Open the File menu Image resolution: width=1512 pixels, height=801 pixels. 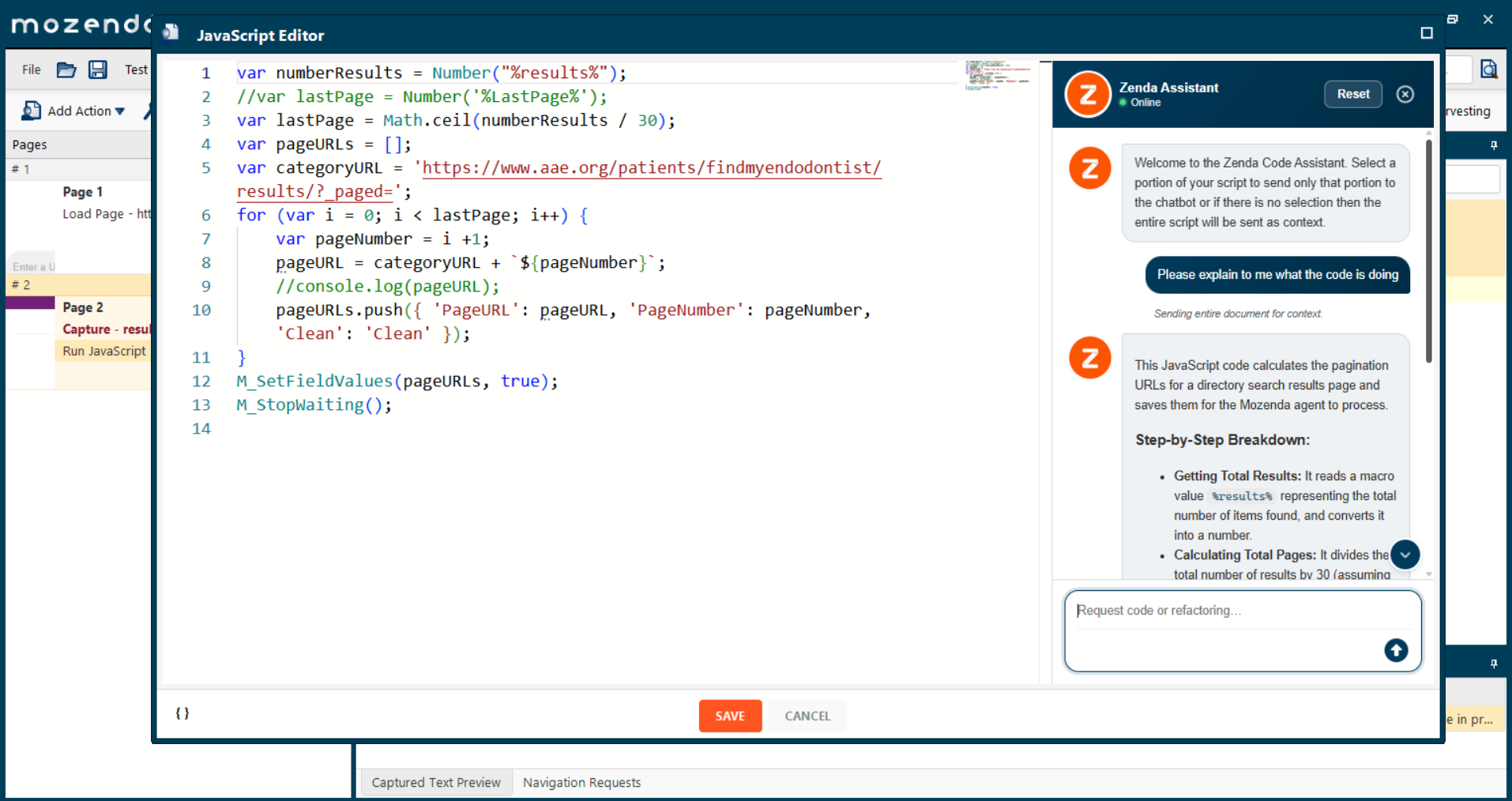tap(32, 70)
